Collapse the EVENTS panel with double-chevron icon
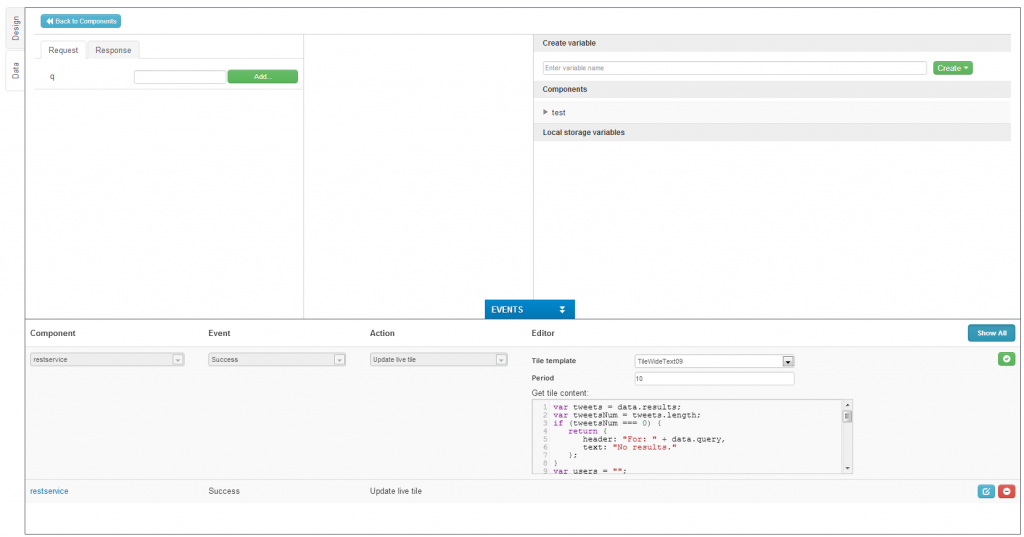Viewport: 1024px width, 537px height. tap(562, 310)
